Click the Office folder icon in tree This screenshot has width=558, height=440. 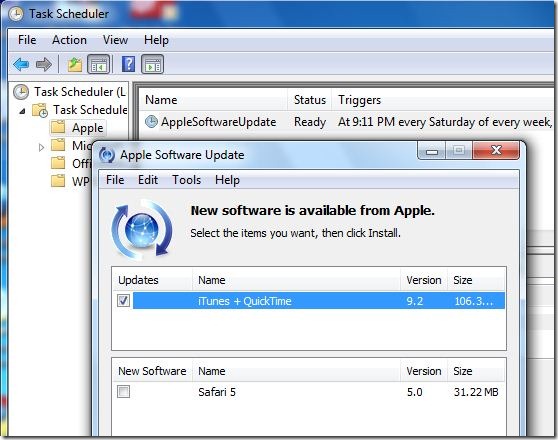coord(58,163)
